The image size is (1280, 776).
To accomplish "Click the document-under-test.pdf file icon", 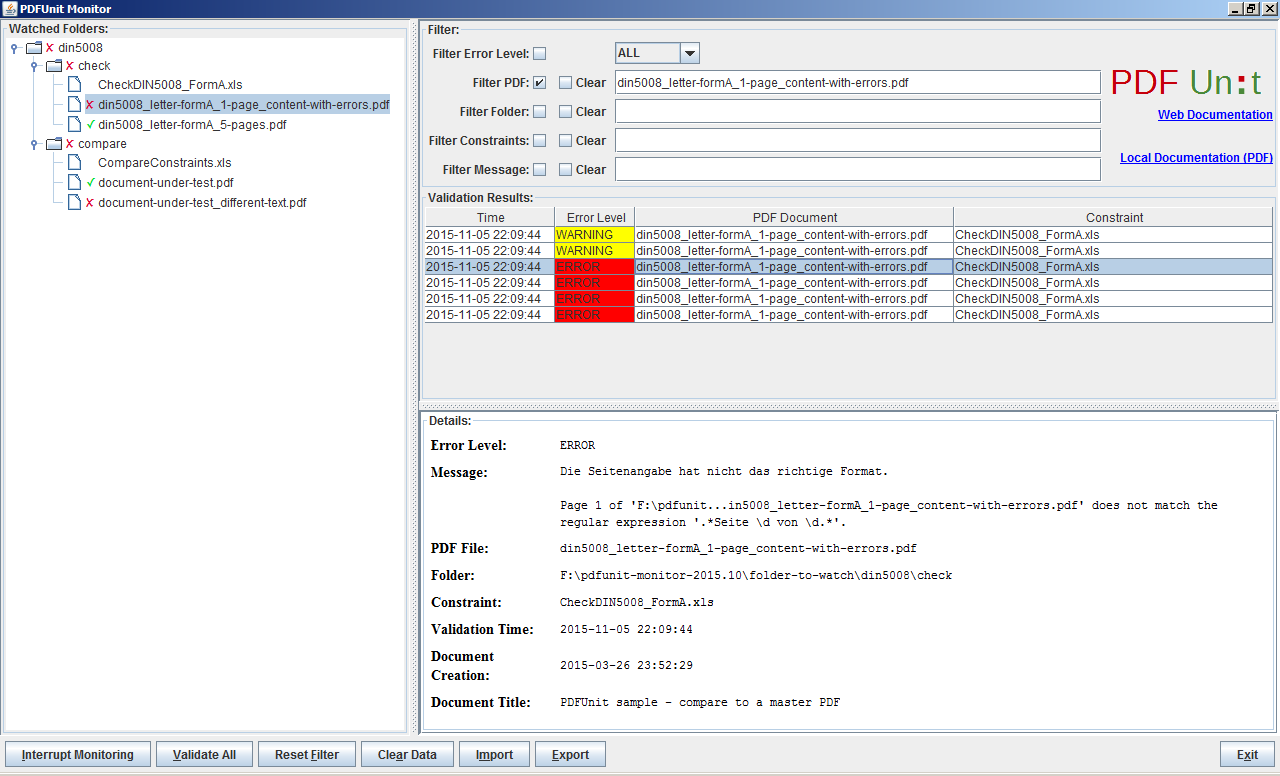I will tap(74, 183).
